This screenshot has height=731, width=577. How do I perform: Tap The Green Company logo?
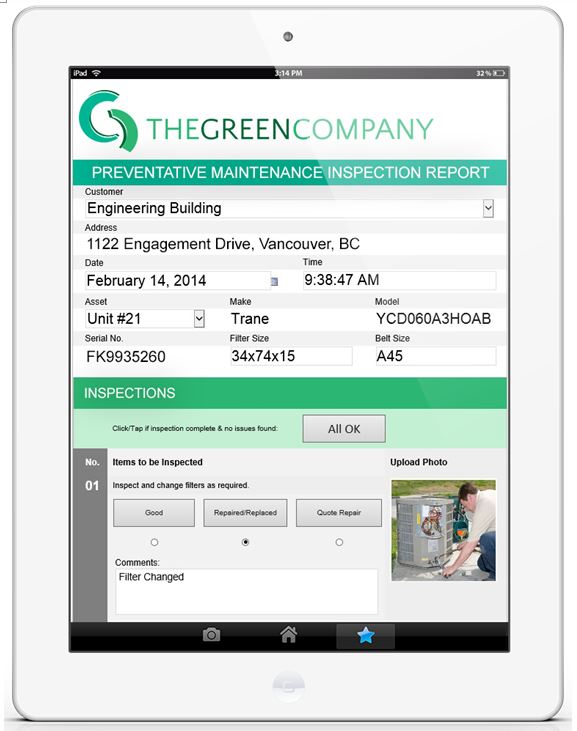coord(256,121)
